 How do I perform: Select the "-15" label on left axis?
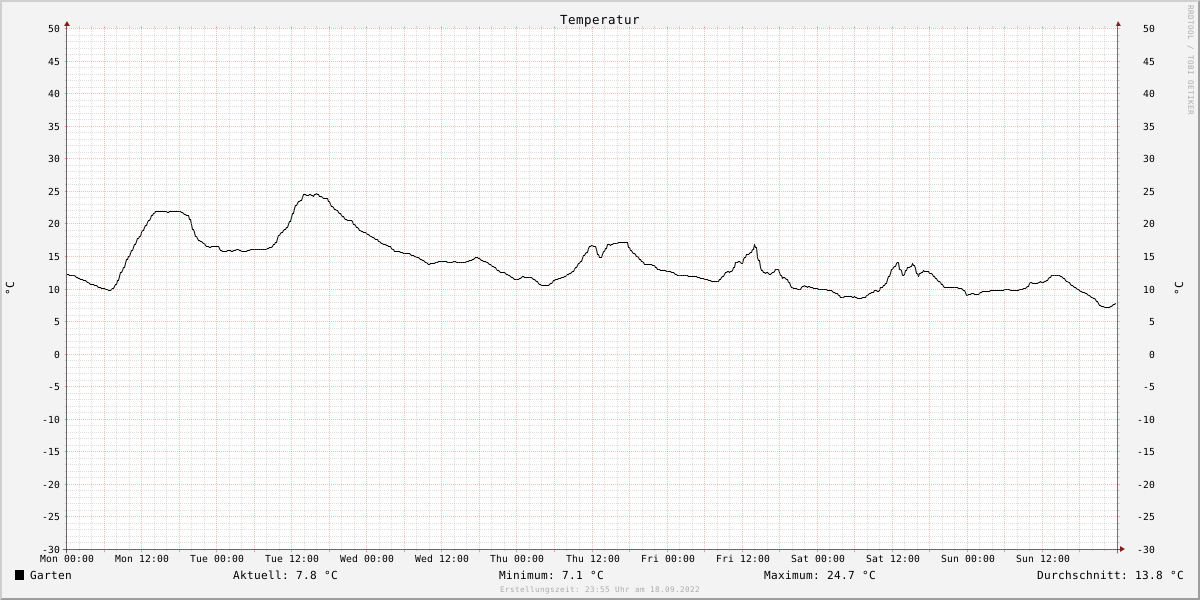click(51, 452)
